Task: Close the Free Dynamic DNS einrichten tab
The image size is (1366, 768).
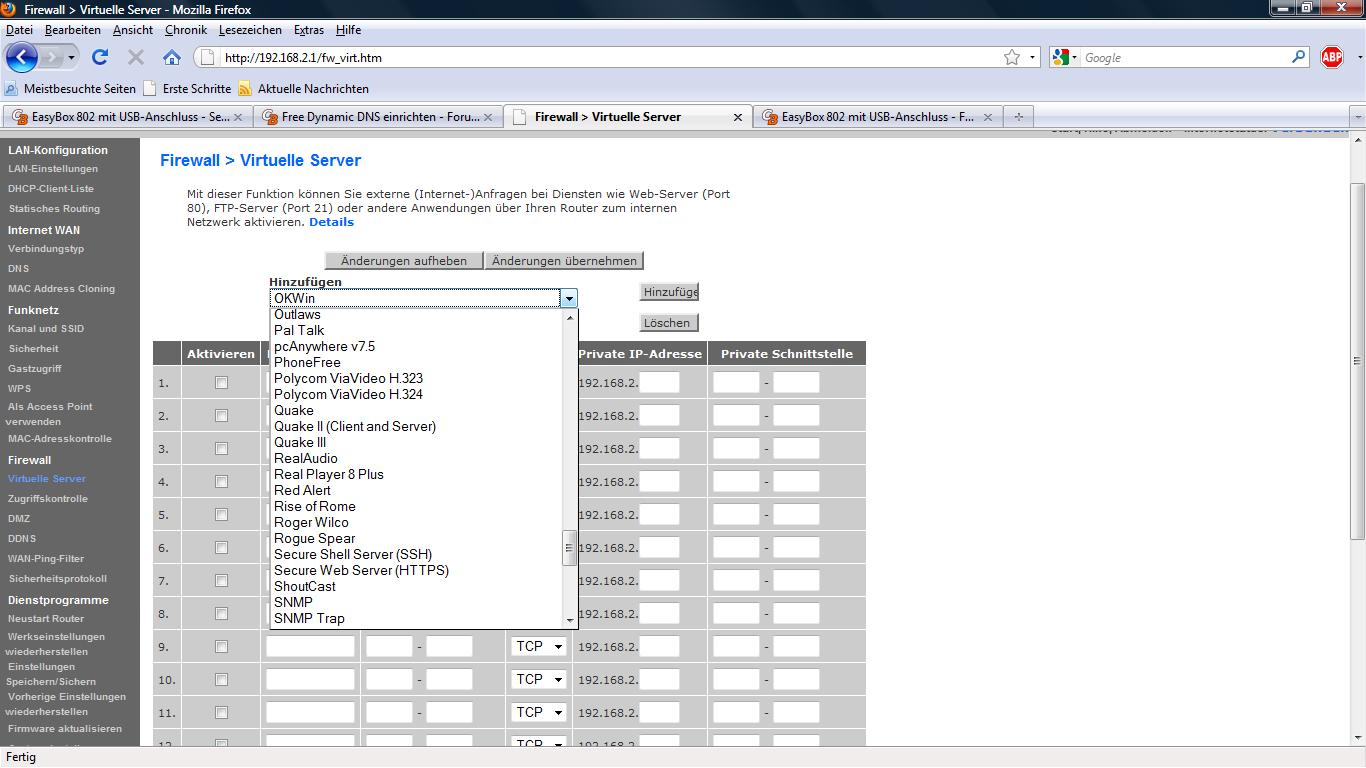Action: pos(487,117)
